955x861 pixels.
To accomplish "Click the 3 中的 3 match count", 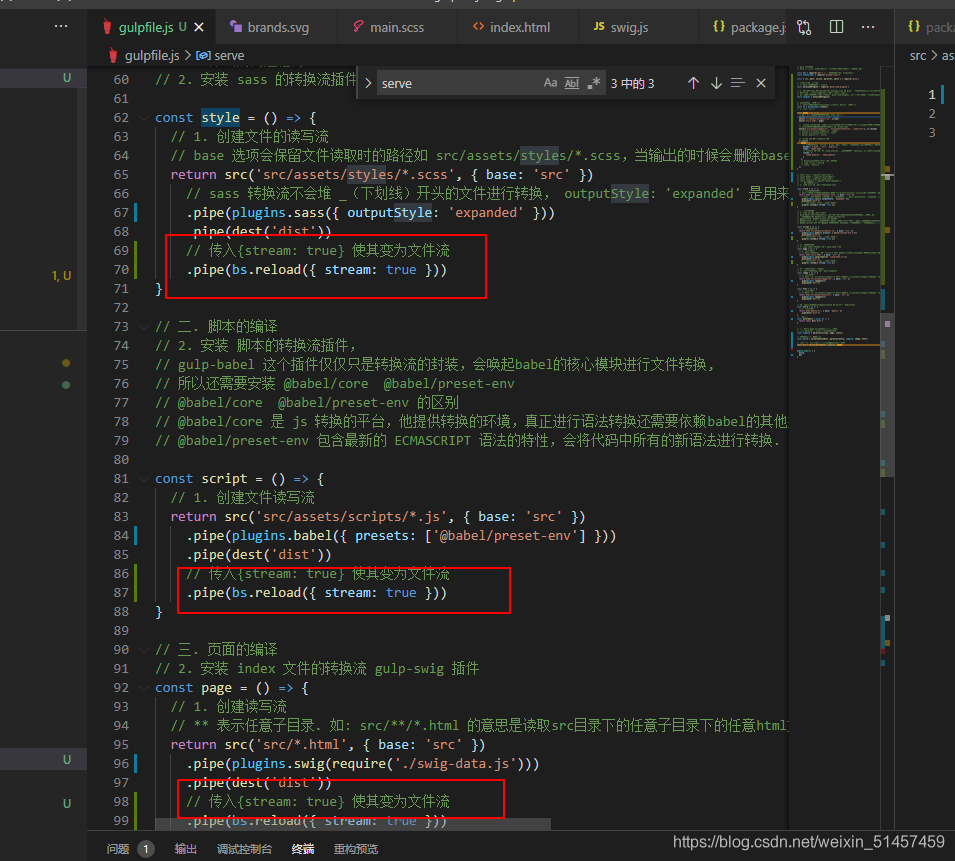I will (632, 83).
